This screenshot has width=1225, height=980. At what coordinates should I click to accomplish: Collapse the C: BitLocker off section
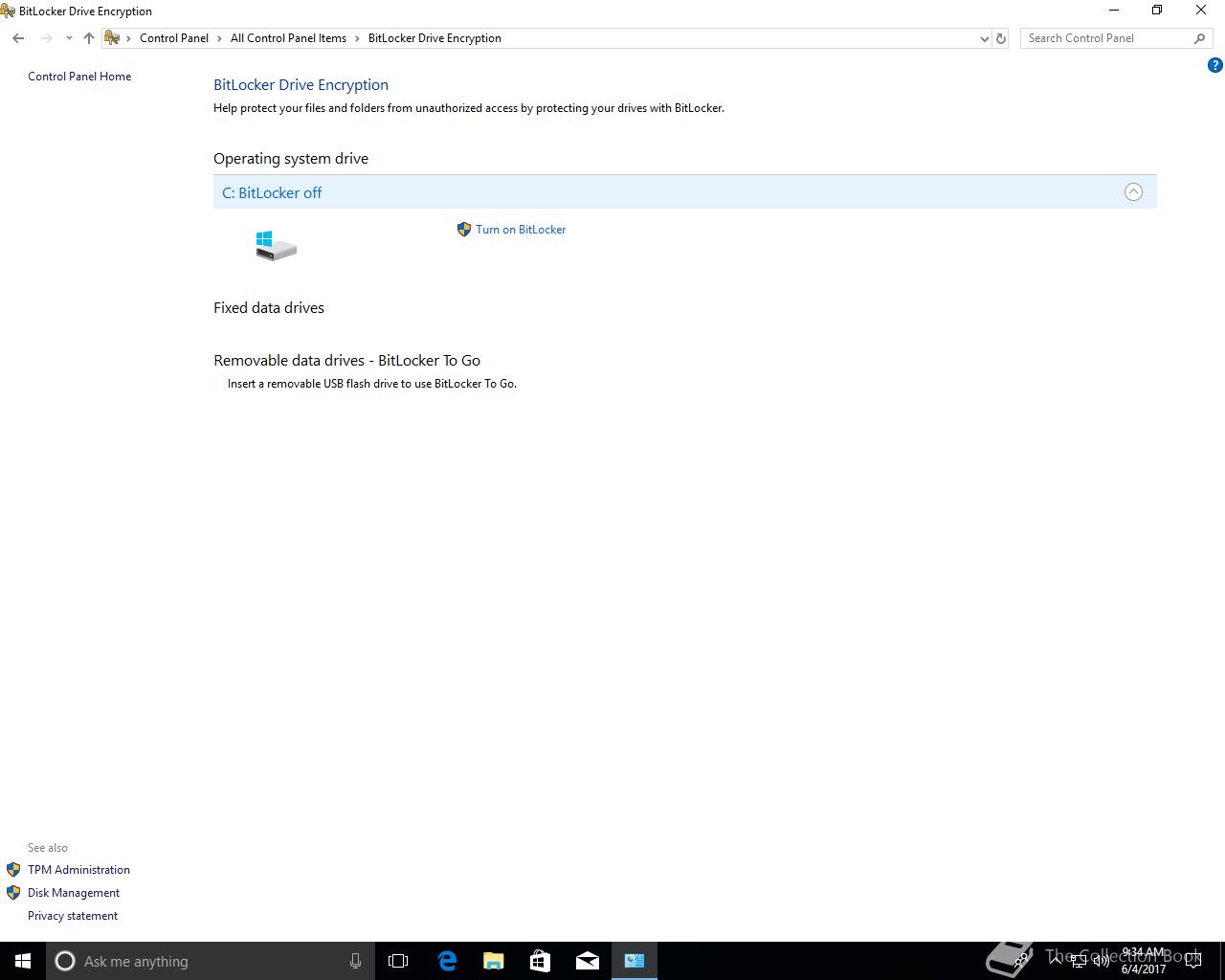click(x=1133, y=191)
